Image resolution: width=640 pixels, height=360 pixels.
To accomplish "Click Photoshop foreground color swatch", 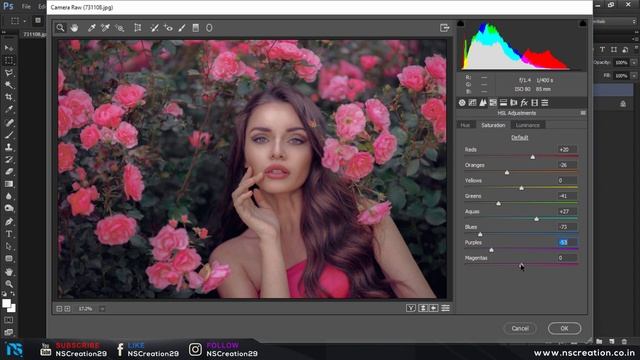I will (x=6, y=303).
